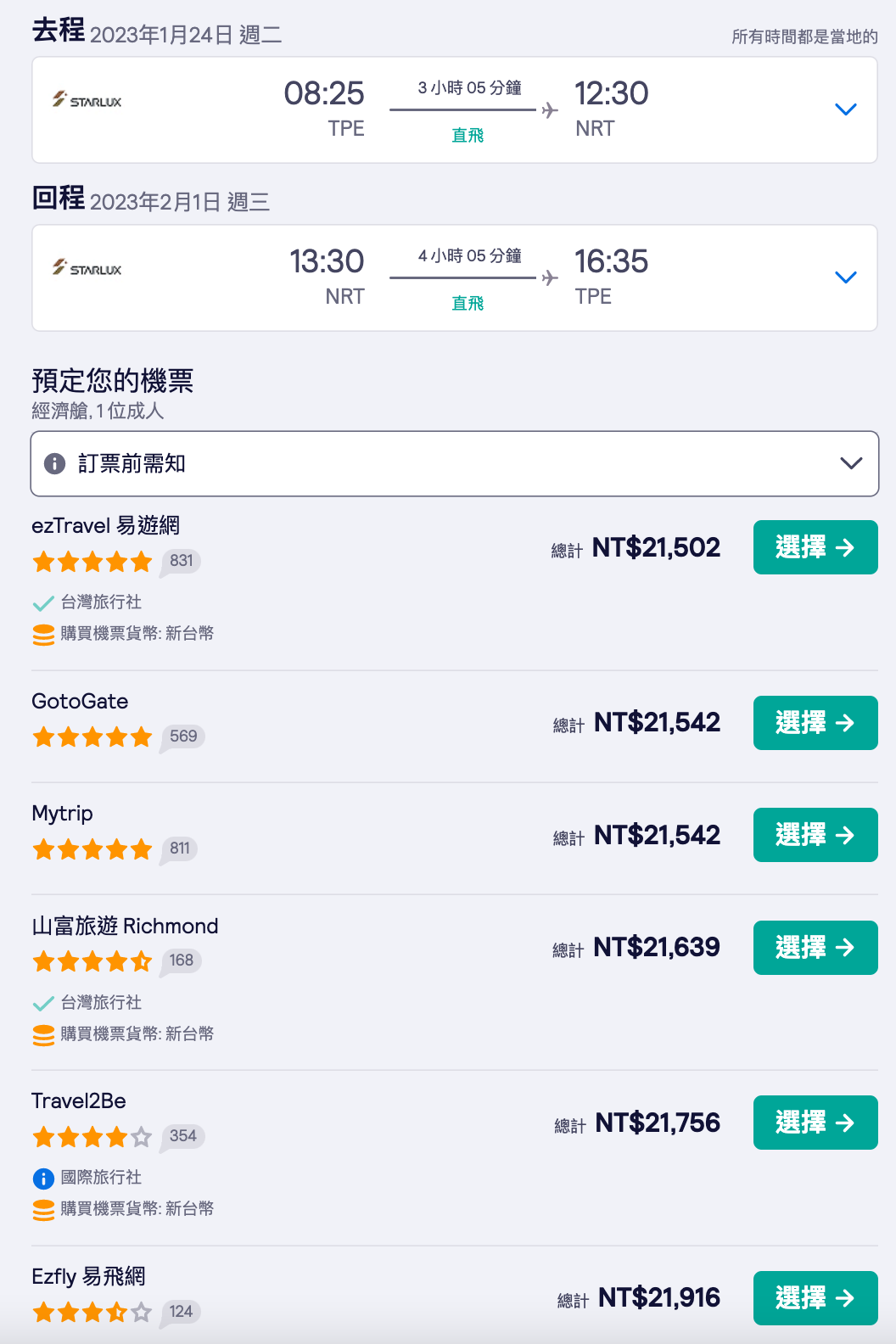Click the airplane icon on outbound flight line
The width and height of the screenshot is (896, 1344).
pyautogui.click(x=550, y=110)
